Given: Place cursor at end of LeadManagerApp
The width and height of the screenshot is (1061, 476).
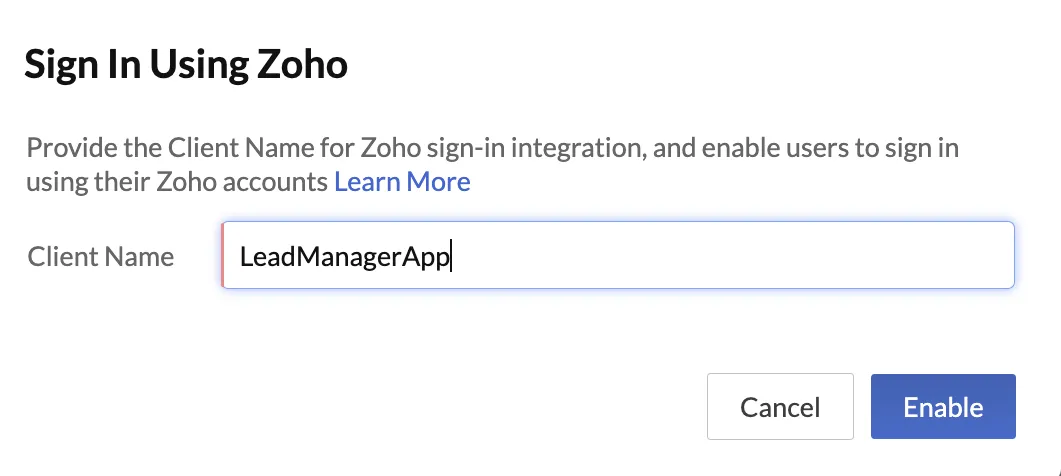Looking at the screenshot, I should pos(451,257).
